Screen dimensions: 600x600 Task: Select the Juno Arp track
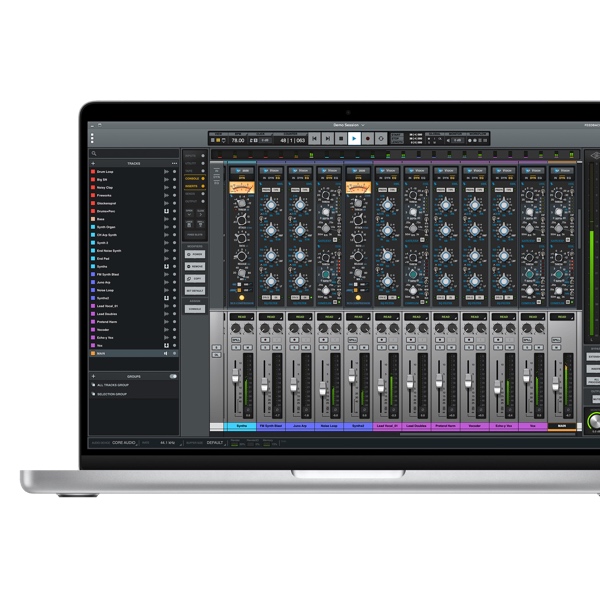tap(134, 282)
